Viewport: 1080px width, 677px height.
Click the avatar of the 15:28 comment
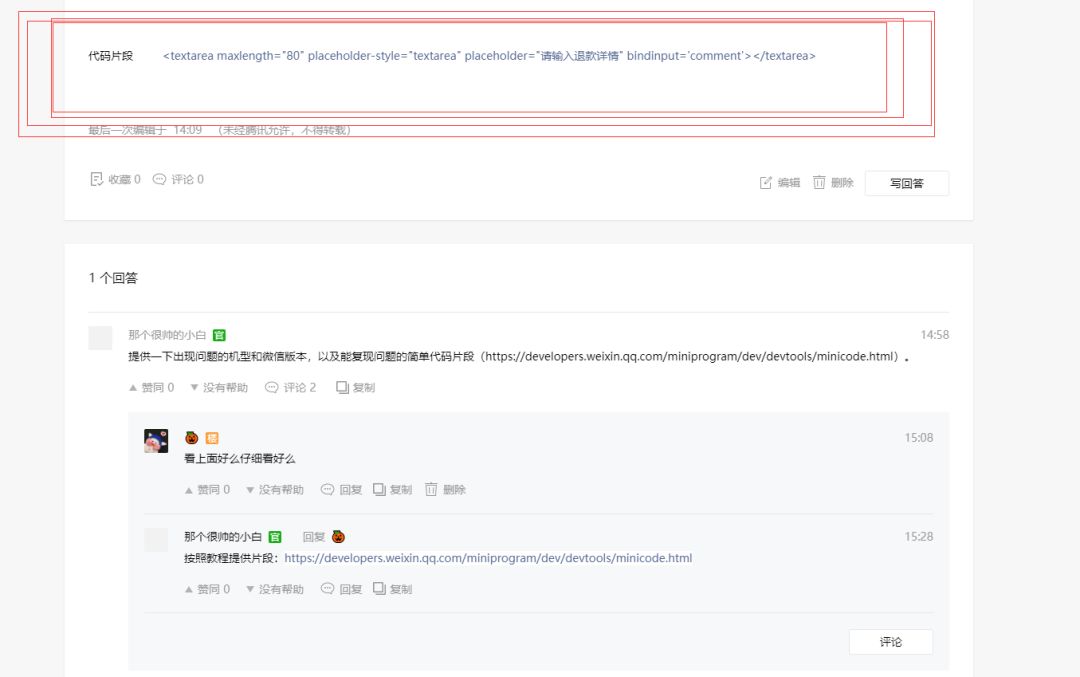coord(156,539)
